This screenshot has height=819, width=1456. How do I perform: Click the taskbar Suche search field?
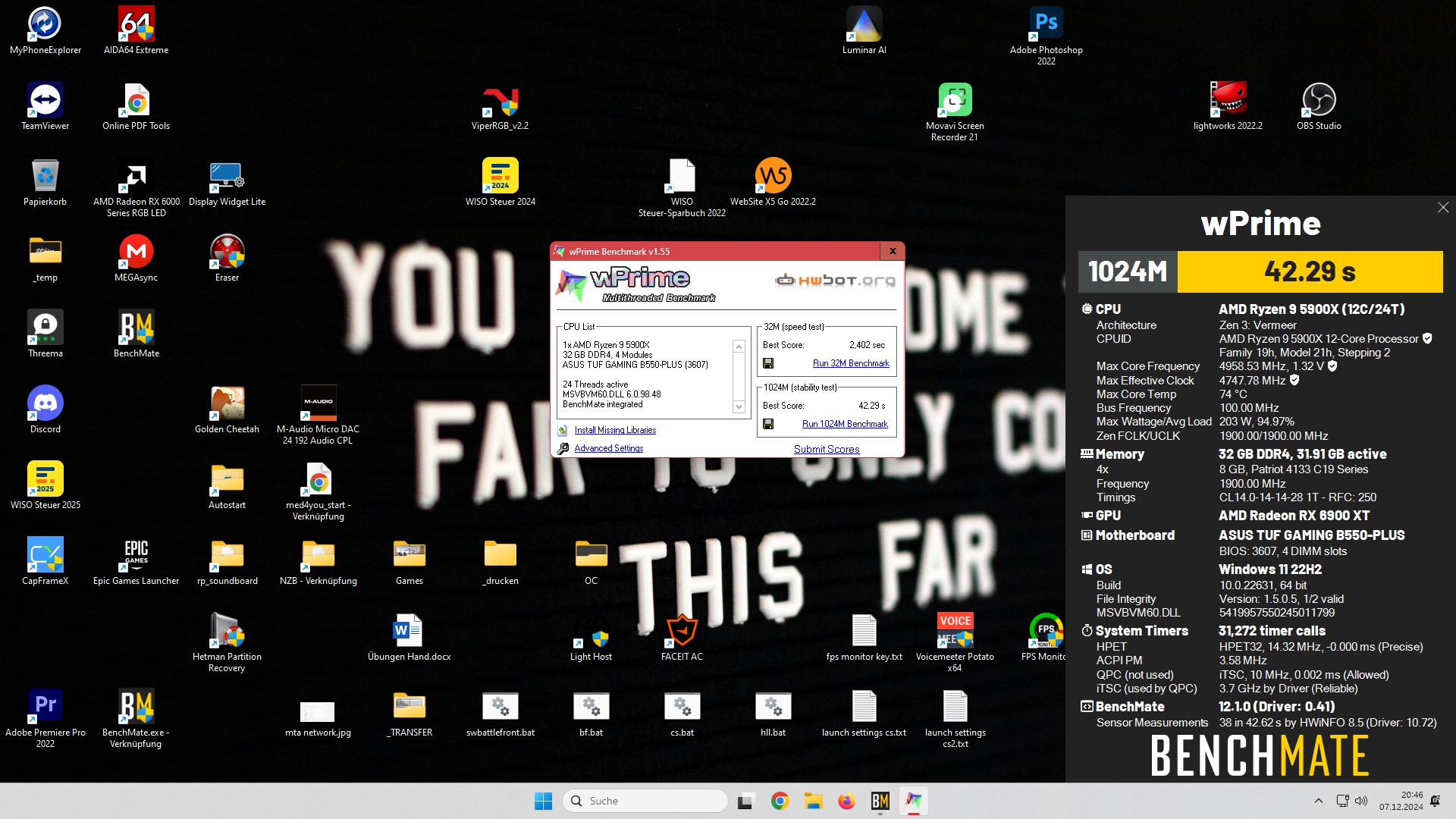645,801
